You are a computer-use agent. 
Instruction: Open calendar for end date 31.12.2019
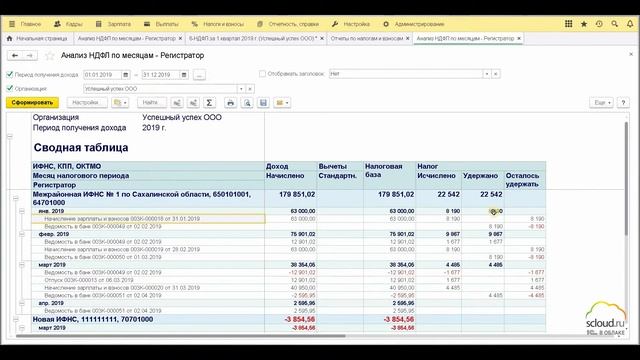184,75
